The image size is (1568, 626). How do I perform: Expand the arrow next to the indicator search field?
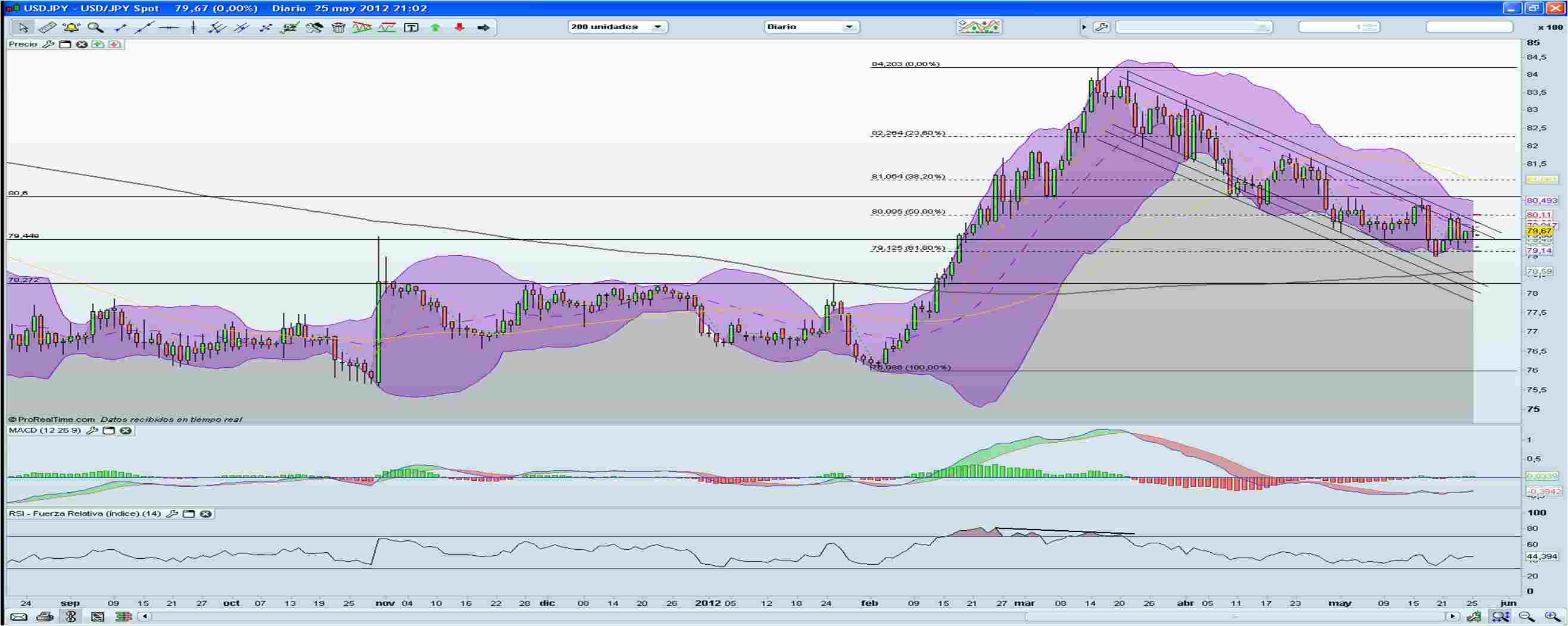(x=1086, y=27)
